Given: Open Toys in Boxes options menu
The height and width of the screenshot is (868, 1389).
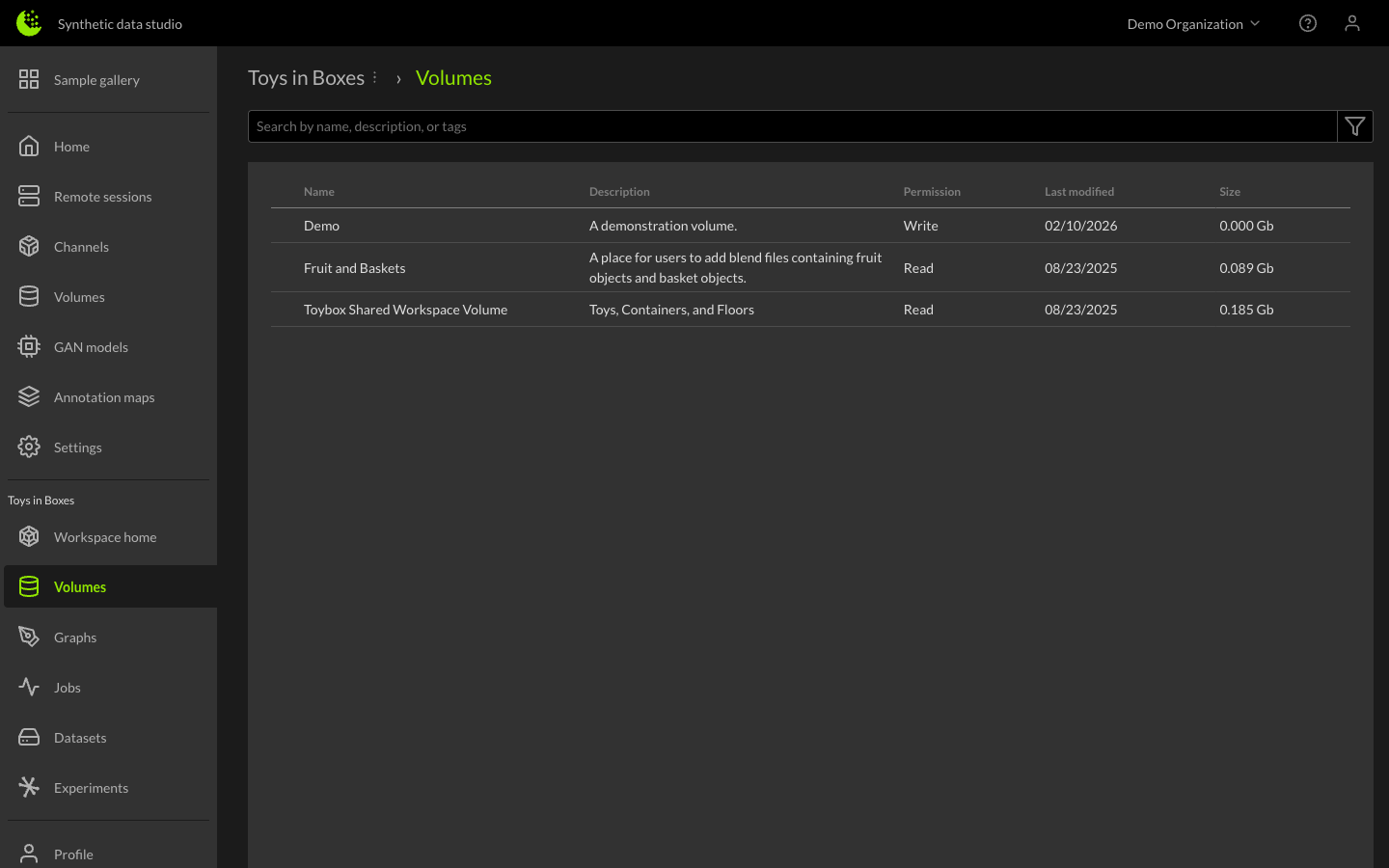Looking at the screenshot, I should point(375,78).
